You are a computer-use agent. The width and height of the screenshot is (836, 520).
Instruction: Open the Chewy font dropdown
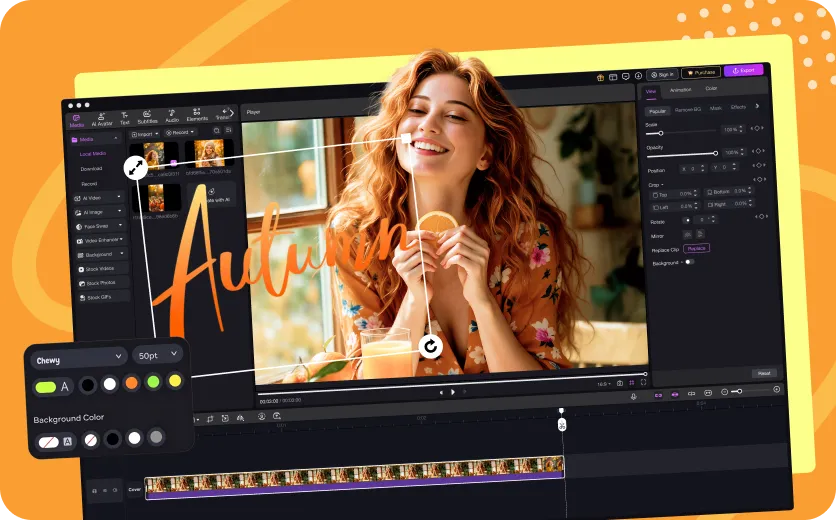click(x=78, y=358)
